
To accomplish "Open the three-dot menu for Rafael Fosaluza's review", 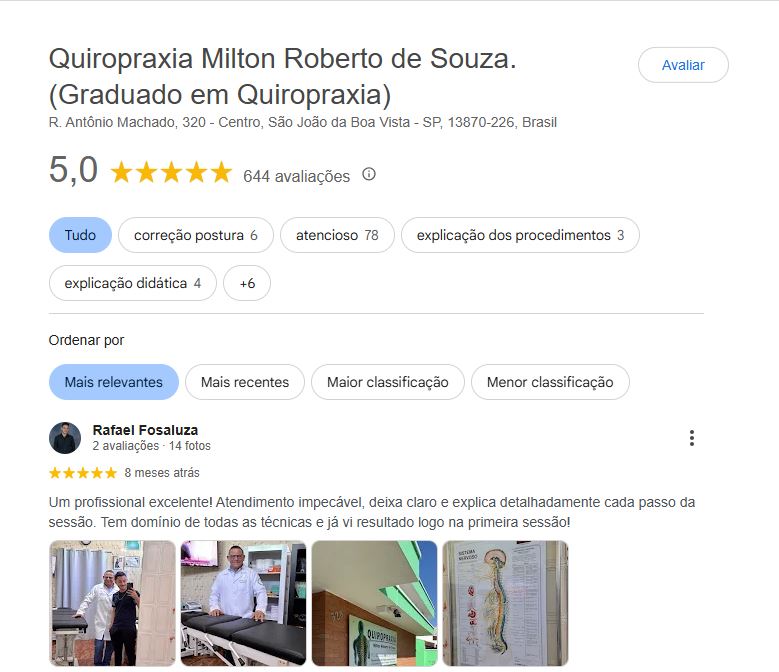I will 692,438.
